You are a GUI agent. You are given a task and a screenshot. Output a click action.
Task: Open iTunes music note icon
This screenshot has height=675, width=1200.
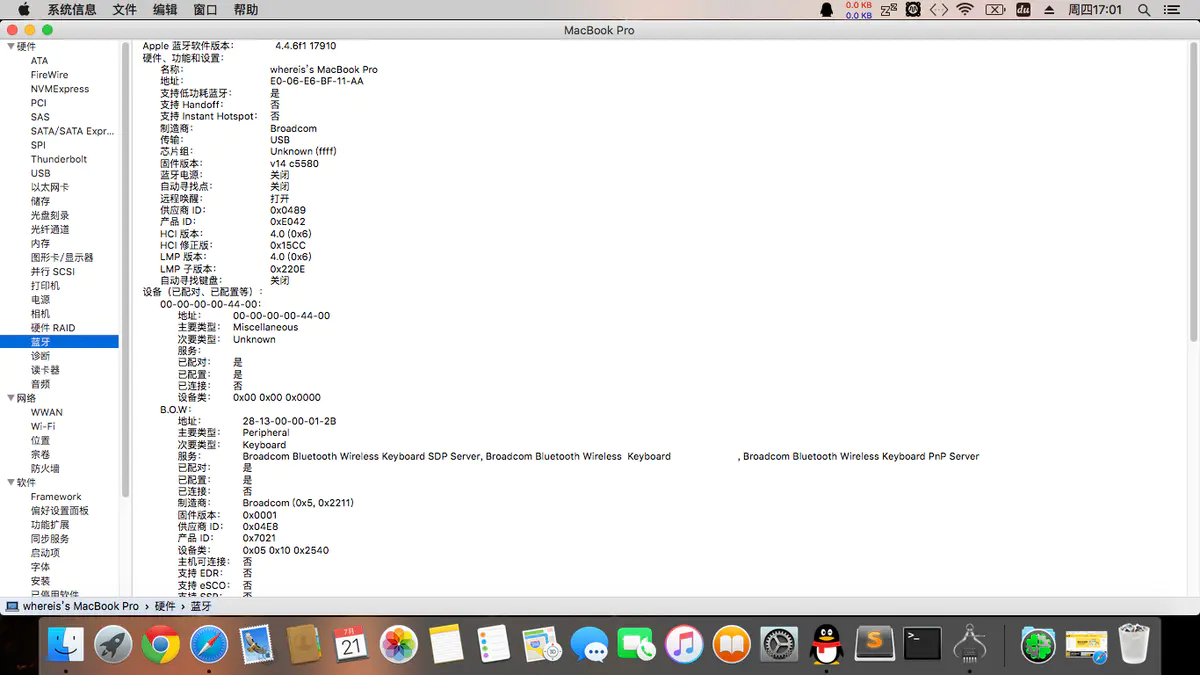(684, 644)
